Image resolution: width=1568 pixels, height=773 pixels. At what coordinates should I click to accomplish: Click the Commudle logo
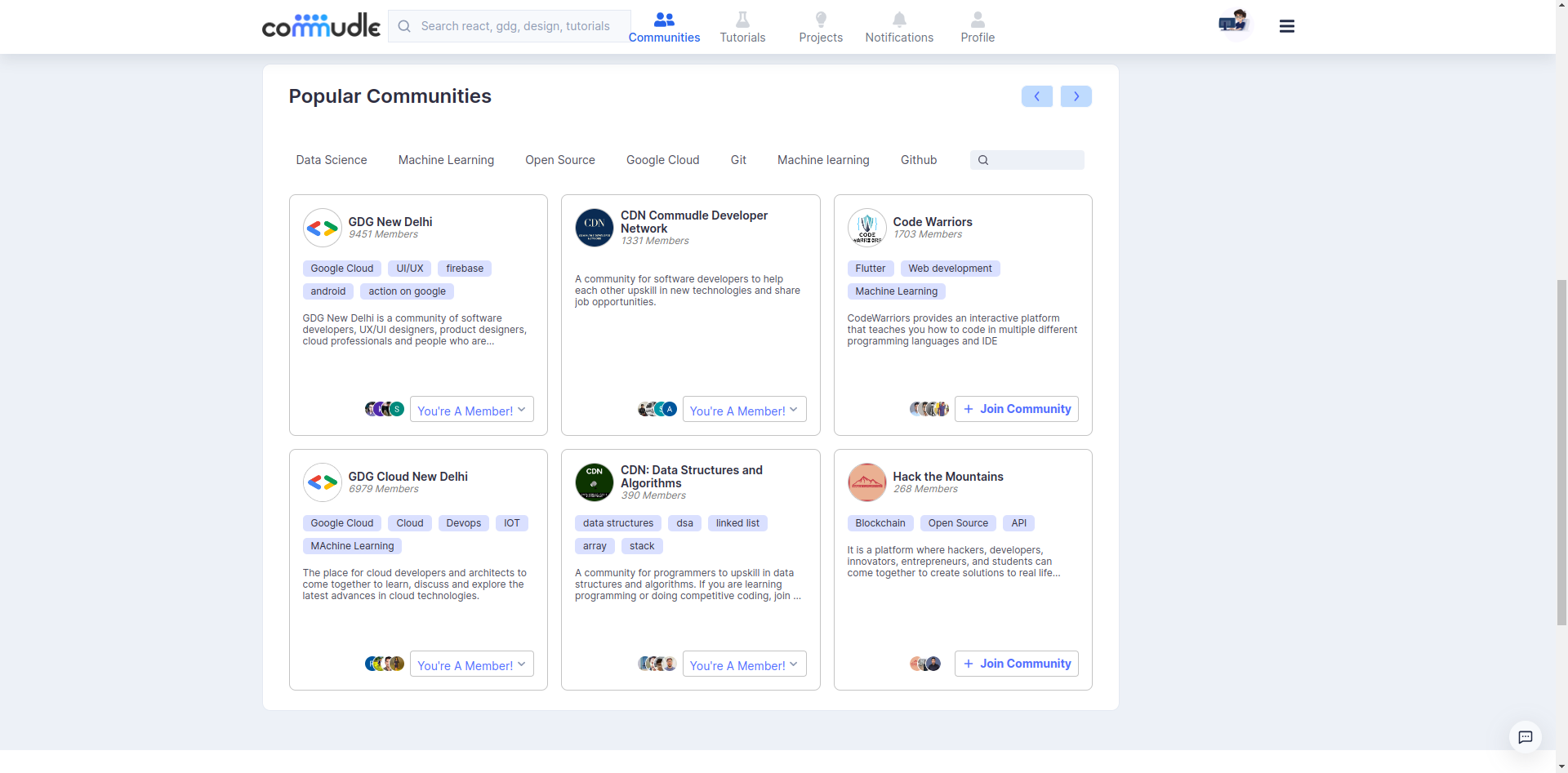(x=321, y=26)
